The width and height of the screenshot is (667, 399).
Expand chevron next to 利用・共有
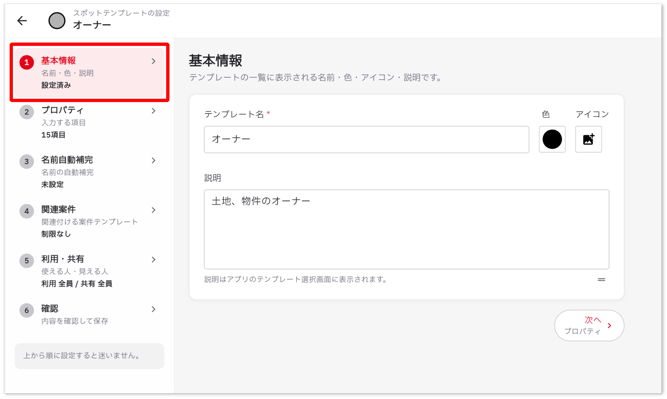[x=154, y=259]
